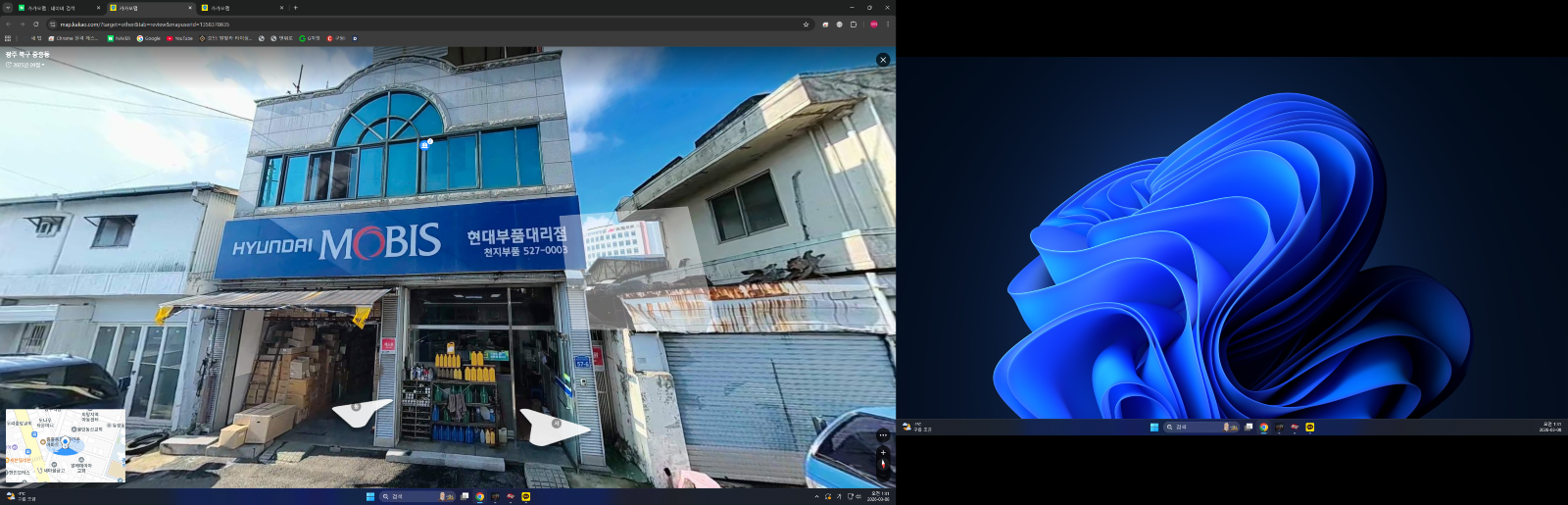Close the roadview panel with the round X button
This screenshot has height=505, width=1568.
883,60
